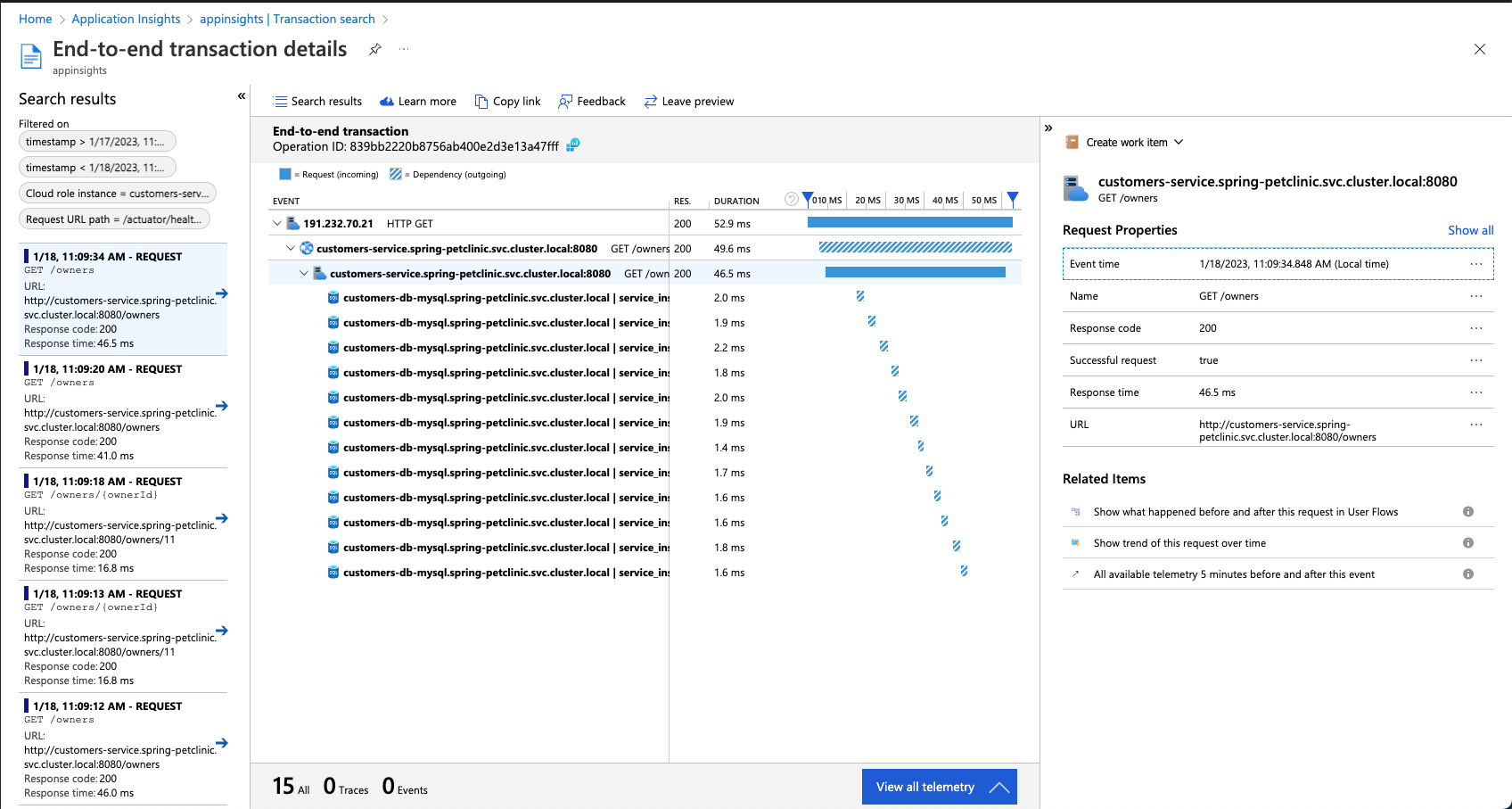Click Leave preview in the toolbar
1512x809 pixels.
[x=689, y=102]
